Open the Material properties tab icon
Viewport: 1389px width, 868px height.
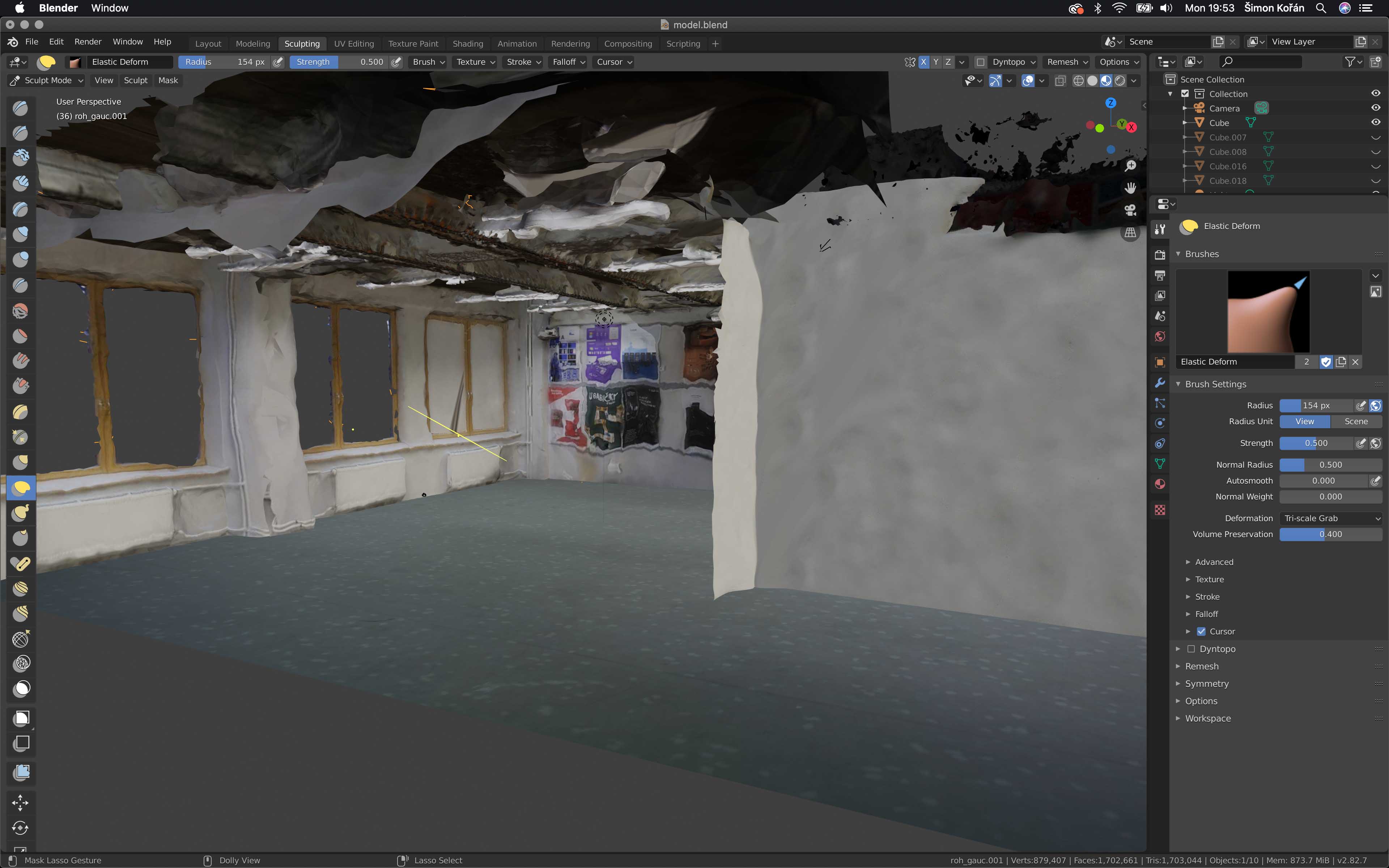click(x=1160, y=484)
